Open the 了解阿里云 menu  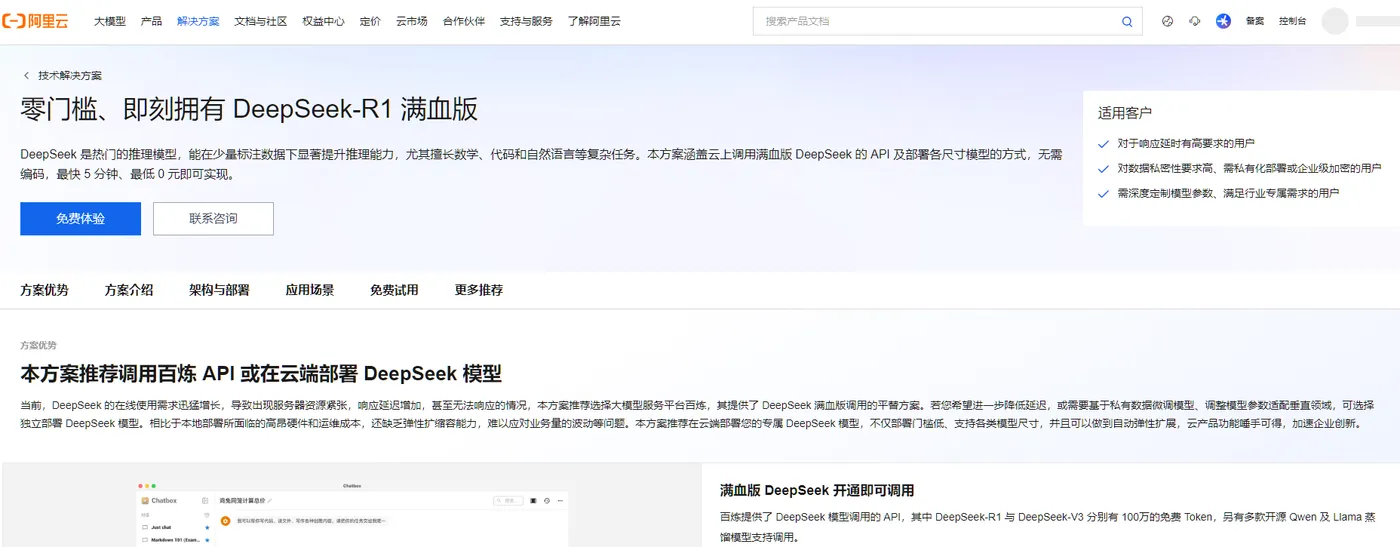click(594, 21)
